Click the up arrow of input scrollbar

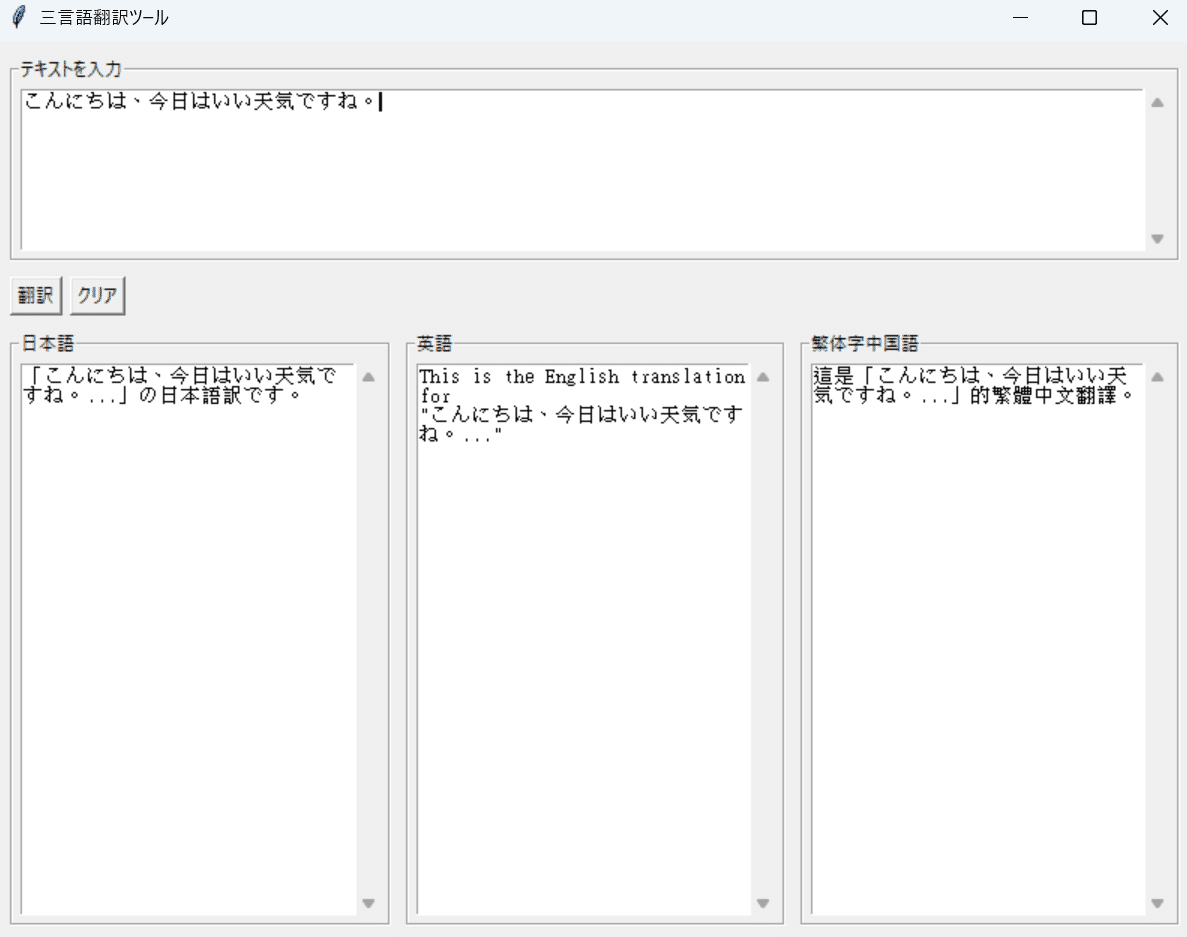tap(1157, 101)
